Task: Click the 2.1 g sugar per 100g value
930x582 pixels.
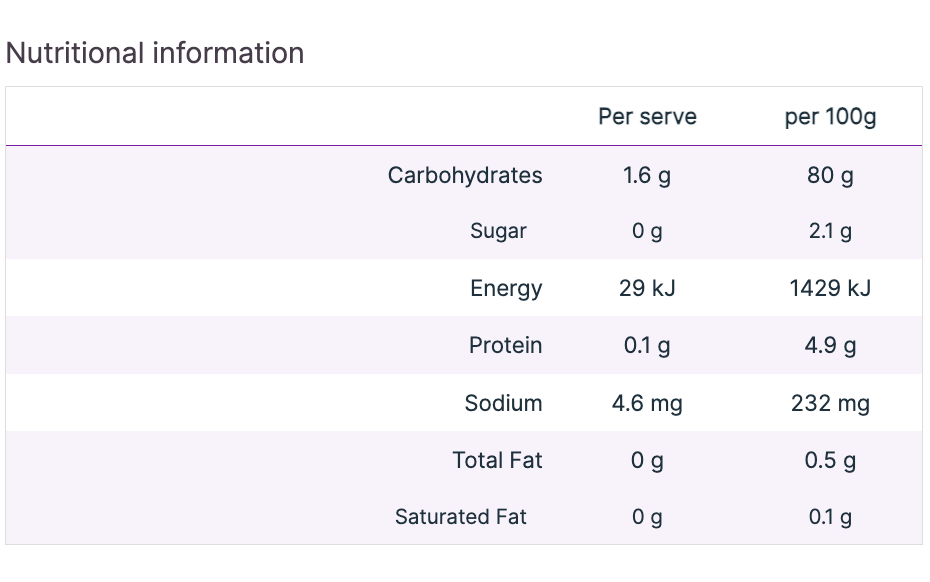Action: click(830, 231)
